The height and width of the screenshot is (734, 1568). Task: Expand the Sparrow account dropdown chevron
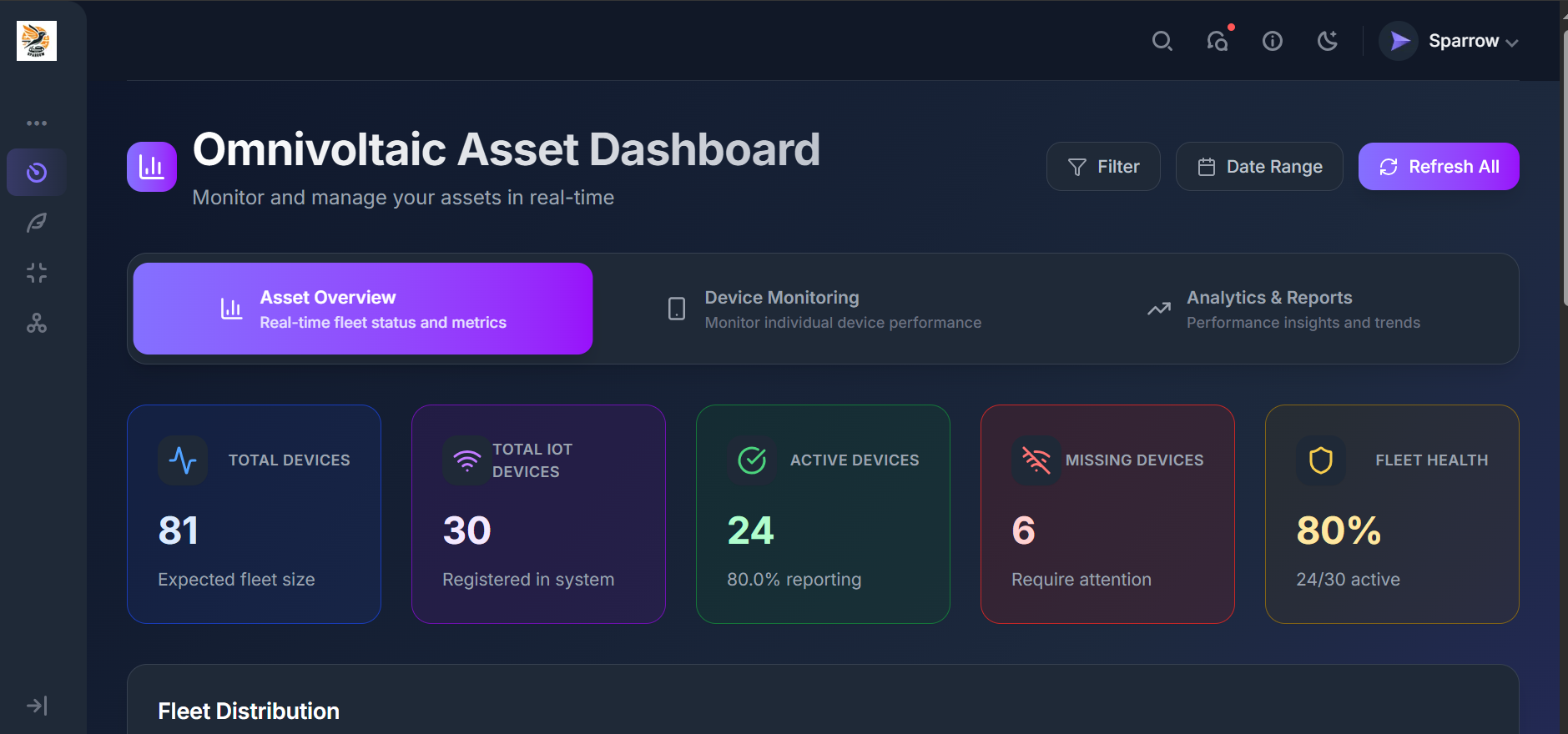(x=1512, y=43)
